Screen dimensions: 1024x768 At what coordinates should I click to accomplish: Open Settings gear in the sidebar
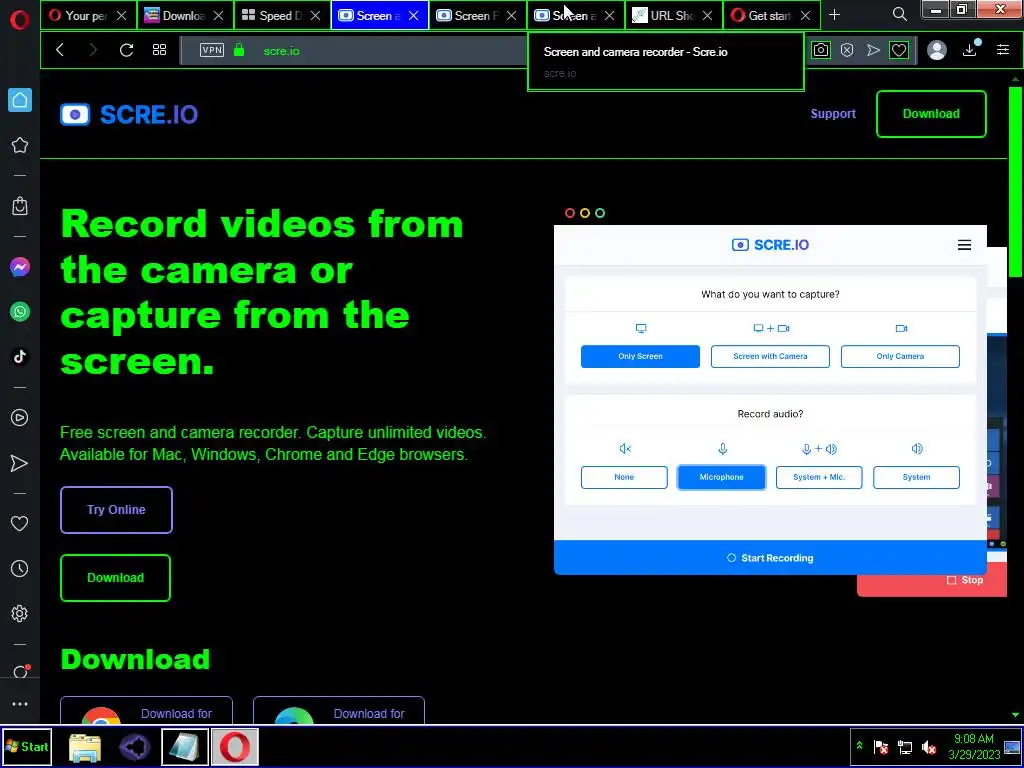(20, 613)
